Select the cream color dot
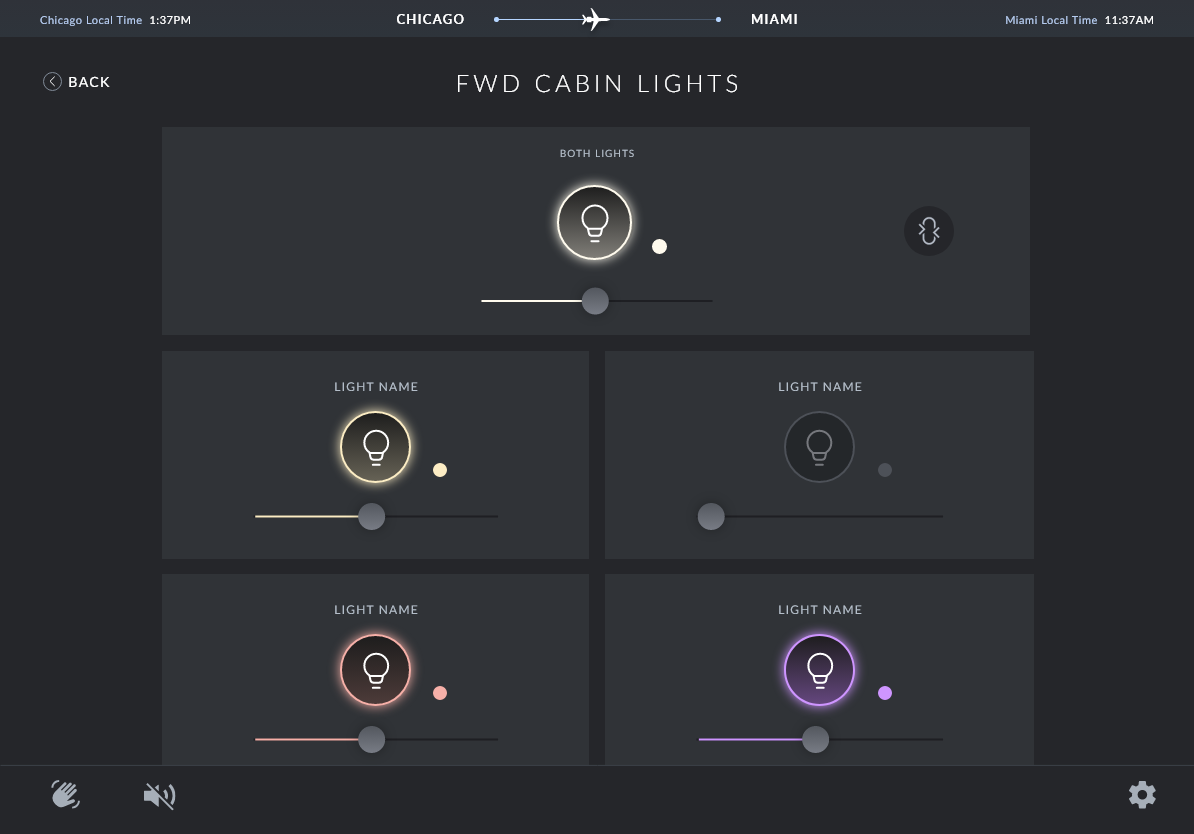Viewport: 1194px width, 834px height. (x=440, y=470)
